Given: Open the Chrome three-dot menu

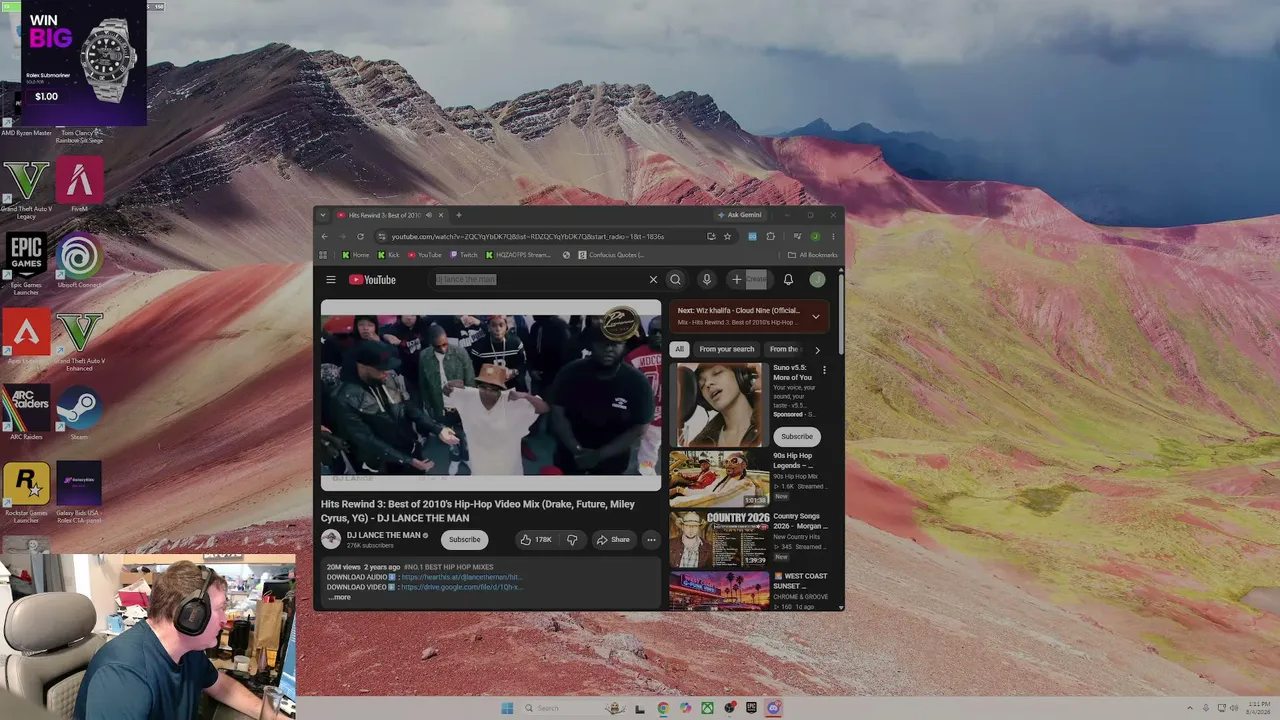Looking at the screenshot, I should [x=833, y=237].
